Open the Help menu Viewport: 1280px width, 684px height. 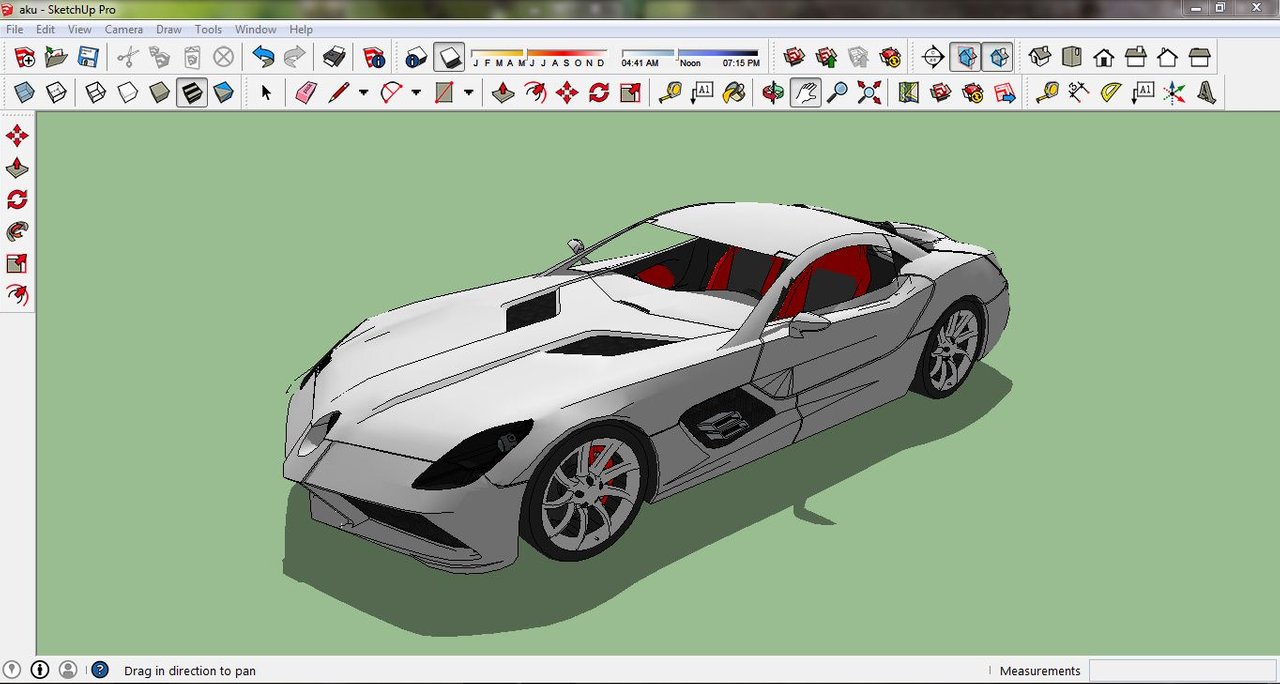(301, 29)
